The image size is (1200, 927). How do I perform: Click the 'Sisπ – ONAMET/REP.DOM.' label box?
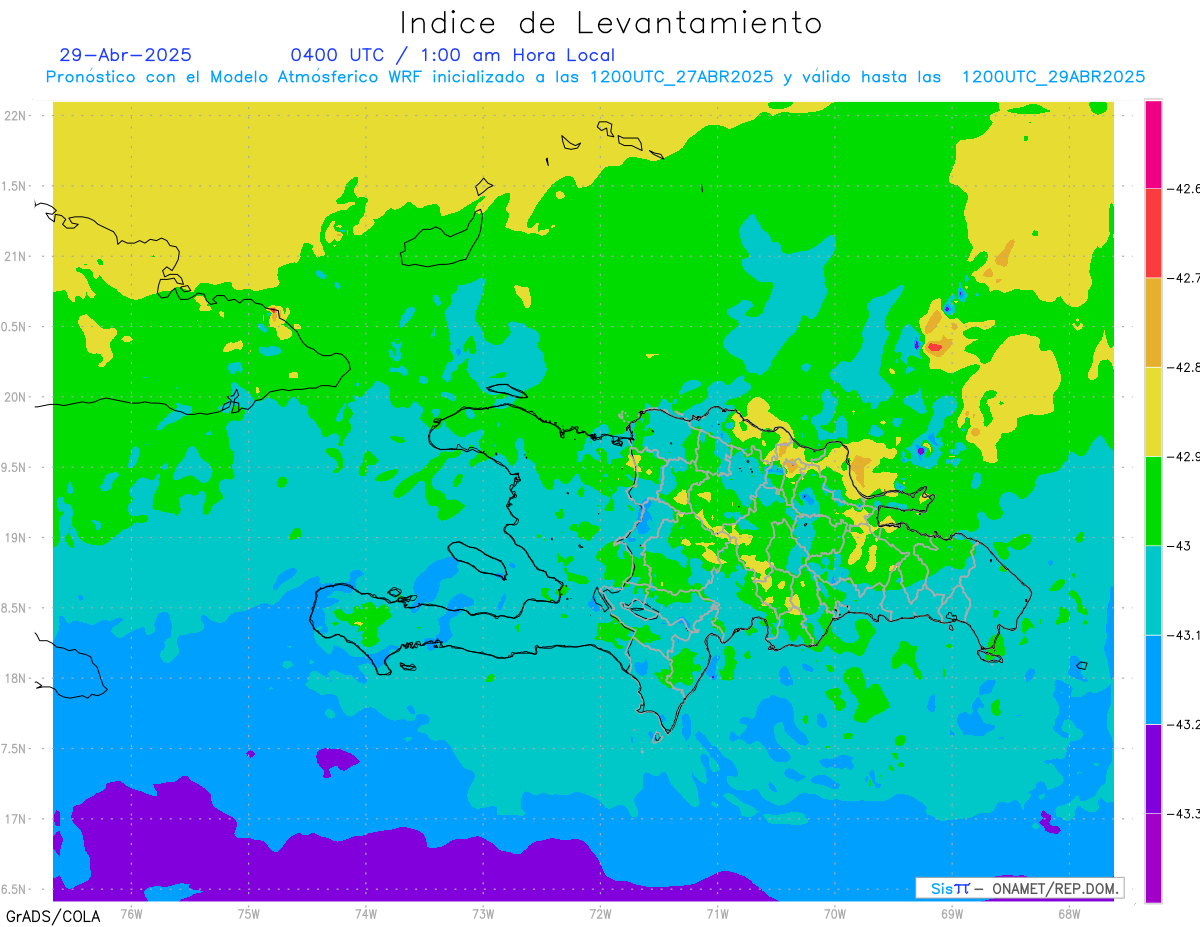[1019, 888]
